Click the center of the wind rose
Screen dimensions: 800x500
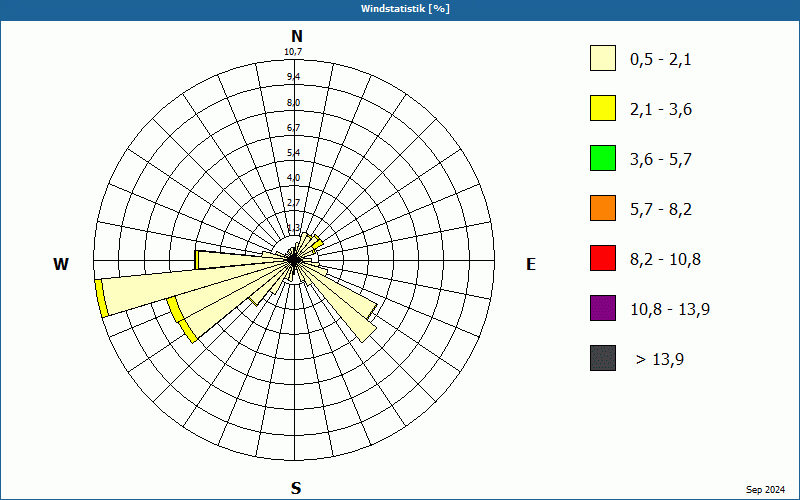[294, 260]
